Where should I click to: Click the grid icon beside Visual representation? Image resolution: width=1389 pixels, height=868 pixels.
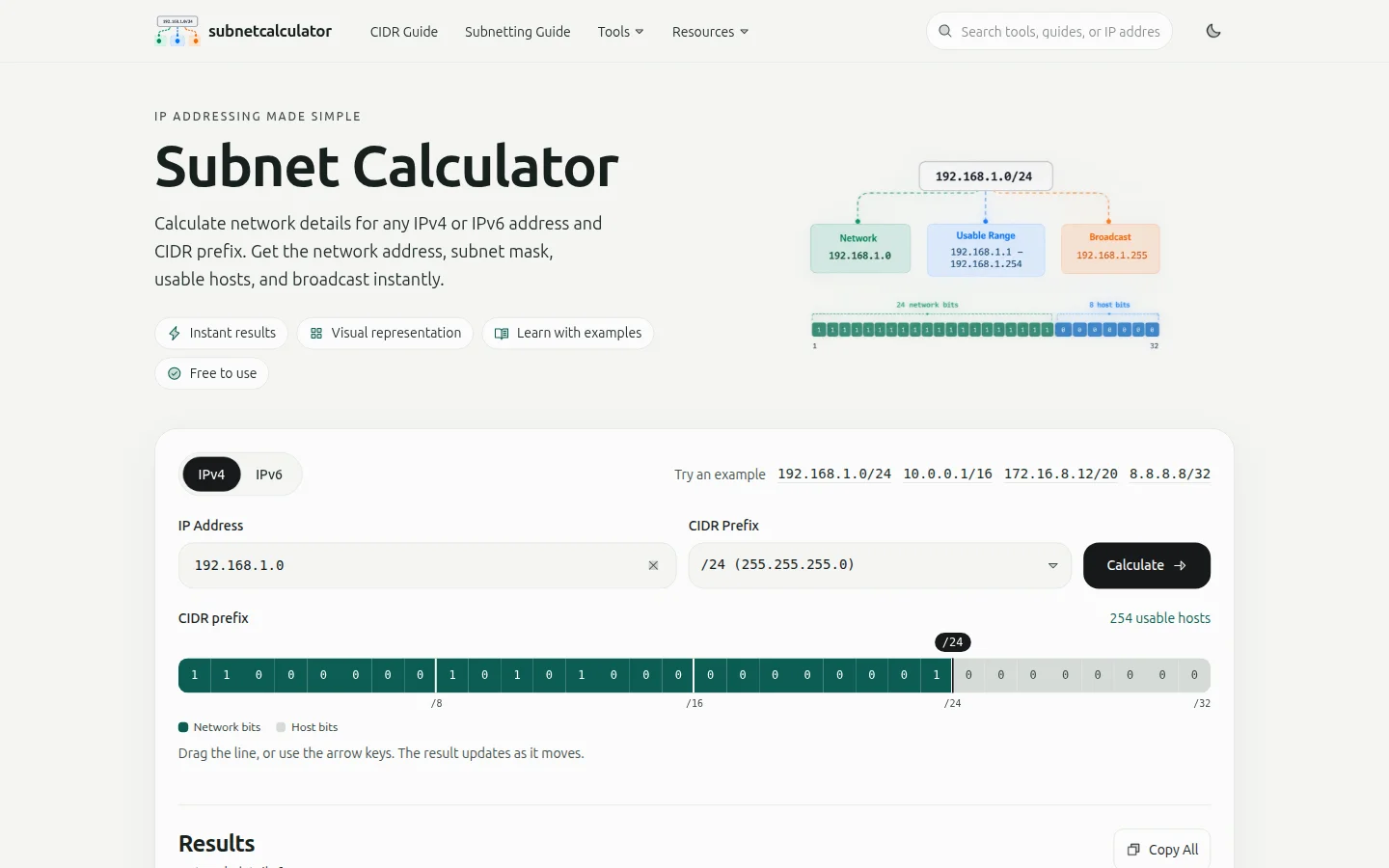[316, 333]
